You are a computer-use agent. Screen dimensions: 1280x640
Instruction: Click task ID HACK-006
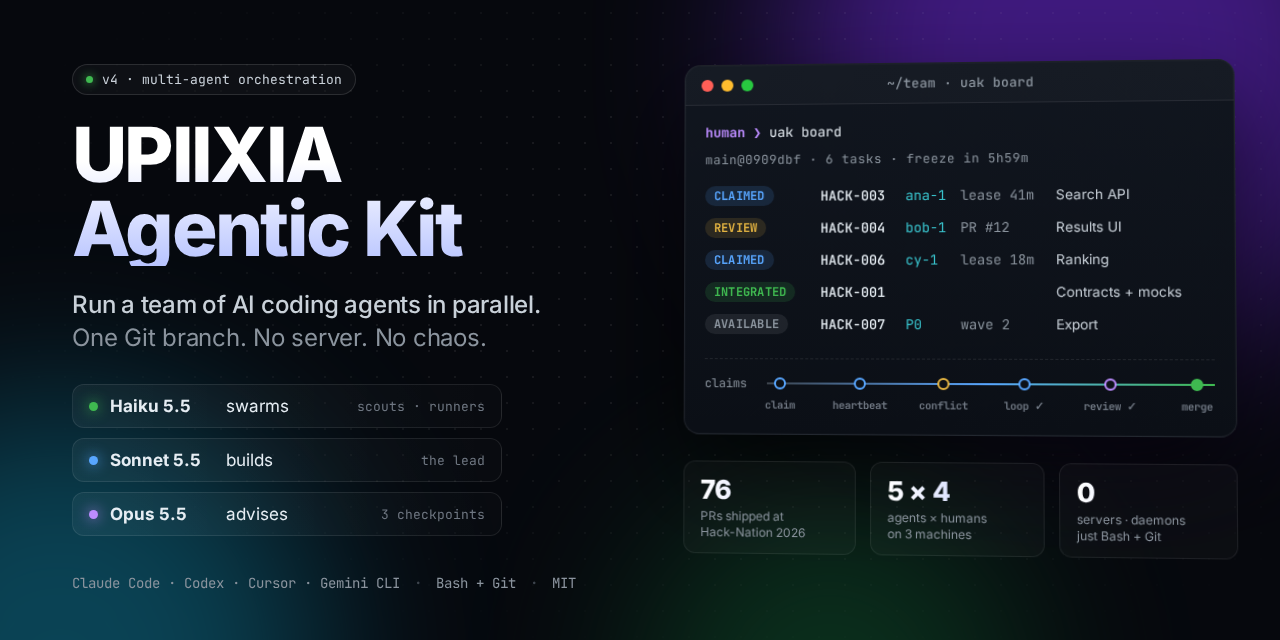tap(853, 260)
